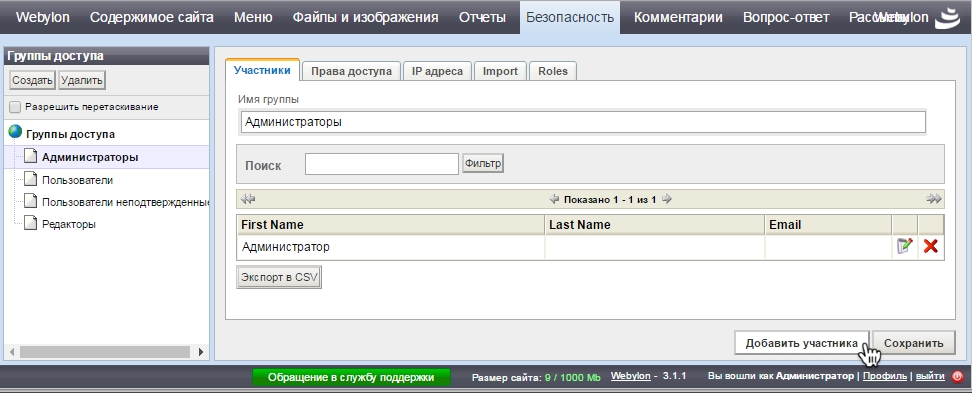The image size is (972, 393).
Task: Select the Пользователи group in tree
Action: click(x=77, y=180)
